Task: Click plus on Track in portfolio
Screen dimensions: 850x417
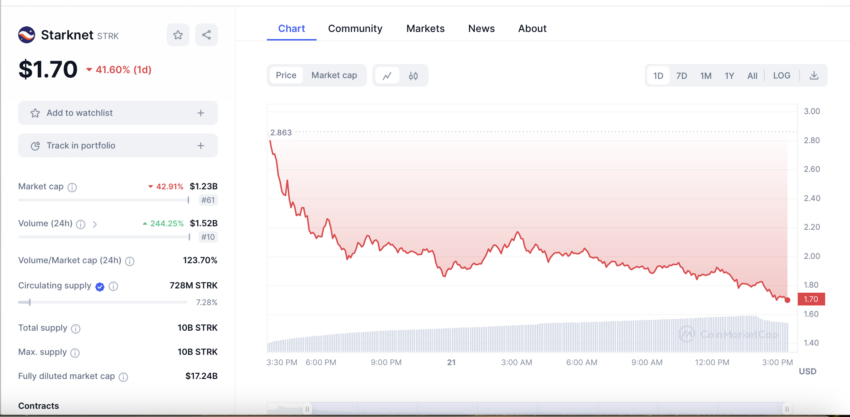Action: point(201,146)
